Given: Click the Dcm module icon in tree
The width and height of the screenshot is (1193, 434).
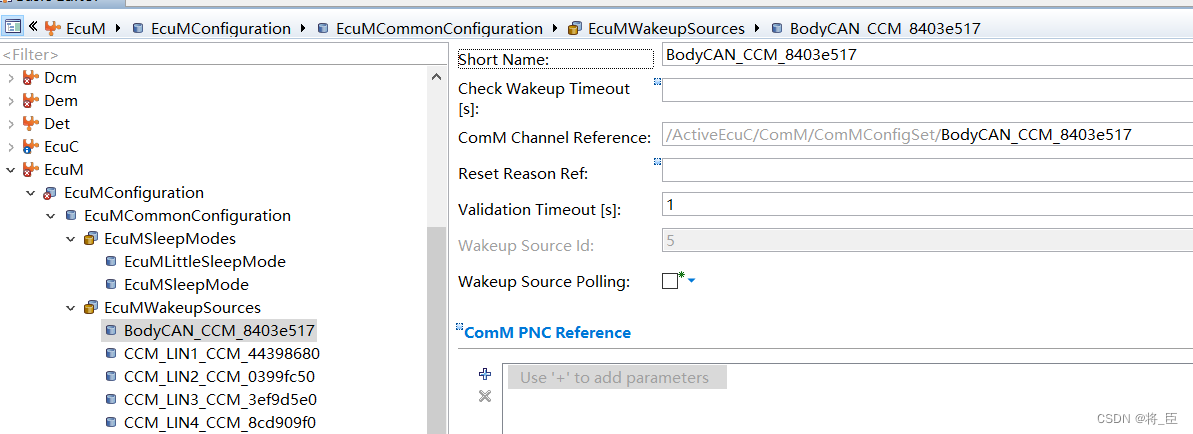Looking at the screenshot, I should coord(31,78).
